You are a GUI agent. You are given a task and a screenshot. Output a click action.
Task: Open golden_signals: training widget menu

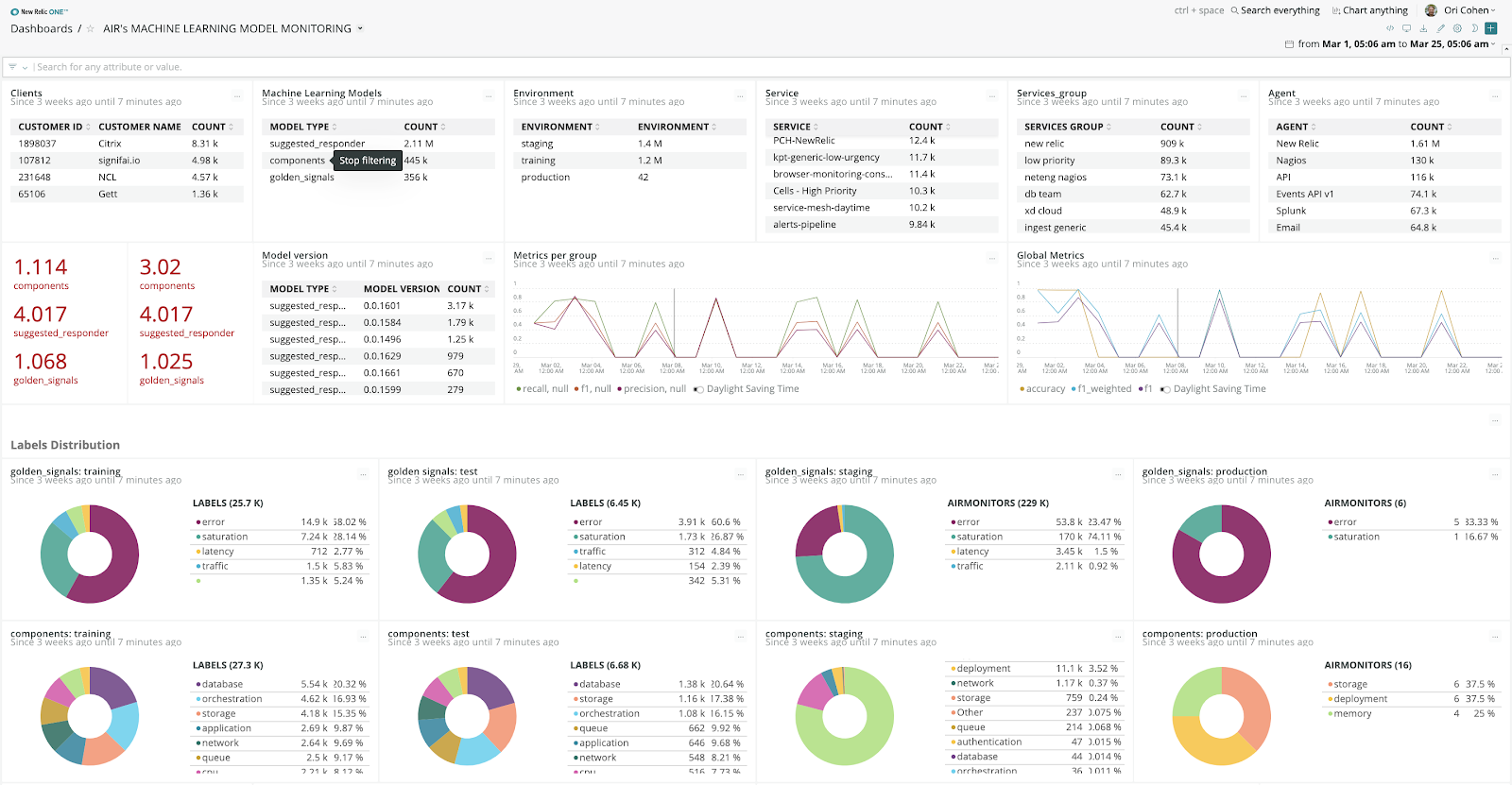tap(363, 474)
